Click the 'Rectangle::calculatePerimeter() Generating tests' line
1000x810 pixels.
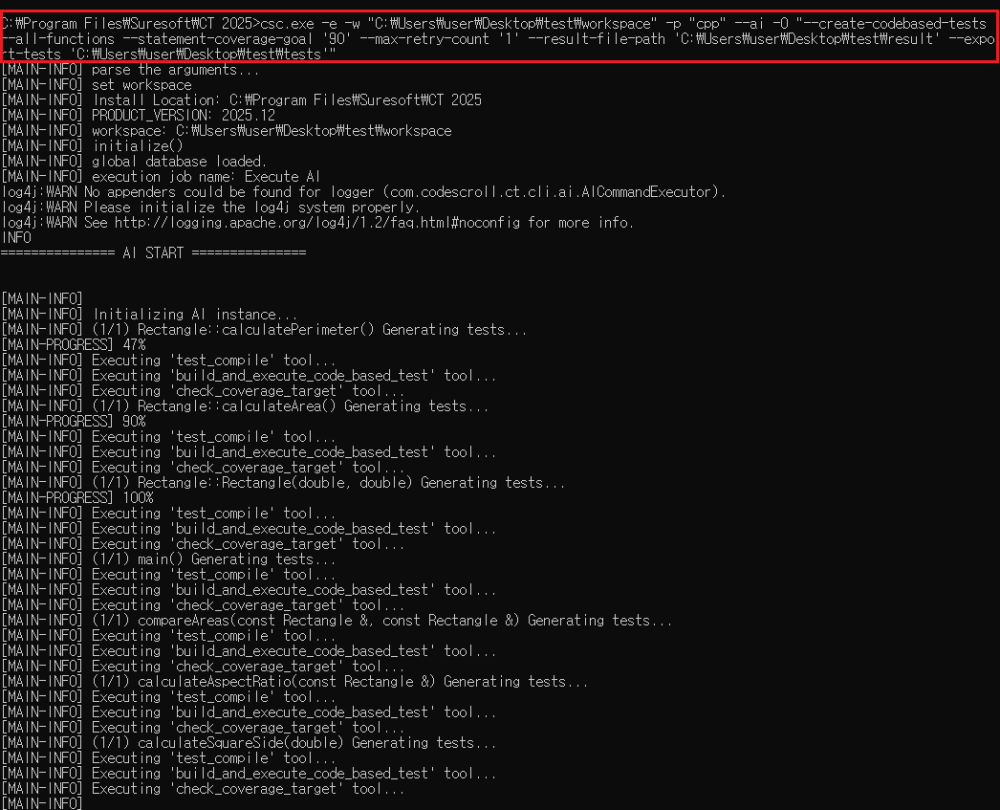click(x=264, y=330)
